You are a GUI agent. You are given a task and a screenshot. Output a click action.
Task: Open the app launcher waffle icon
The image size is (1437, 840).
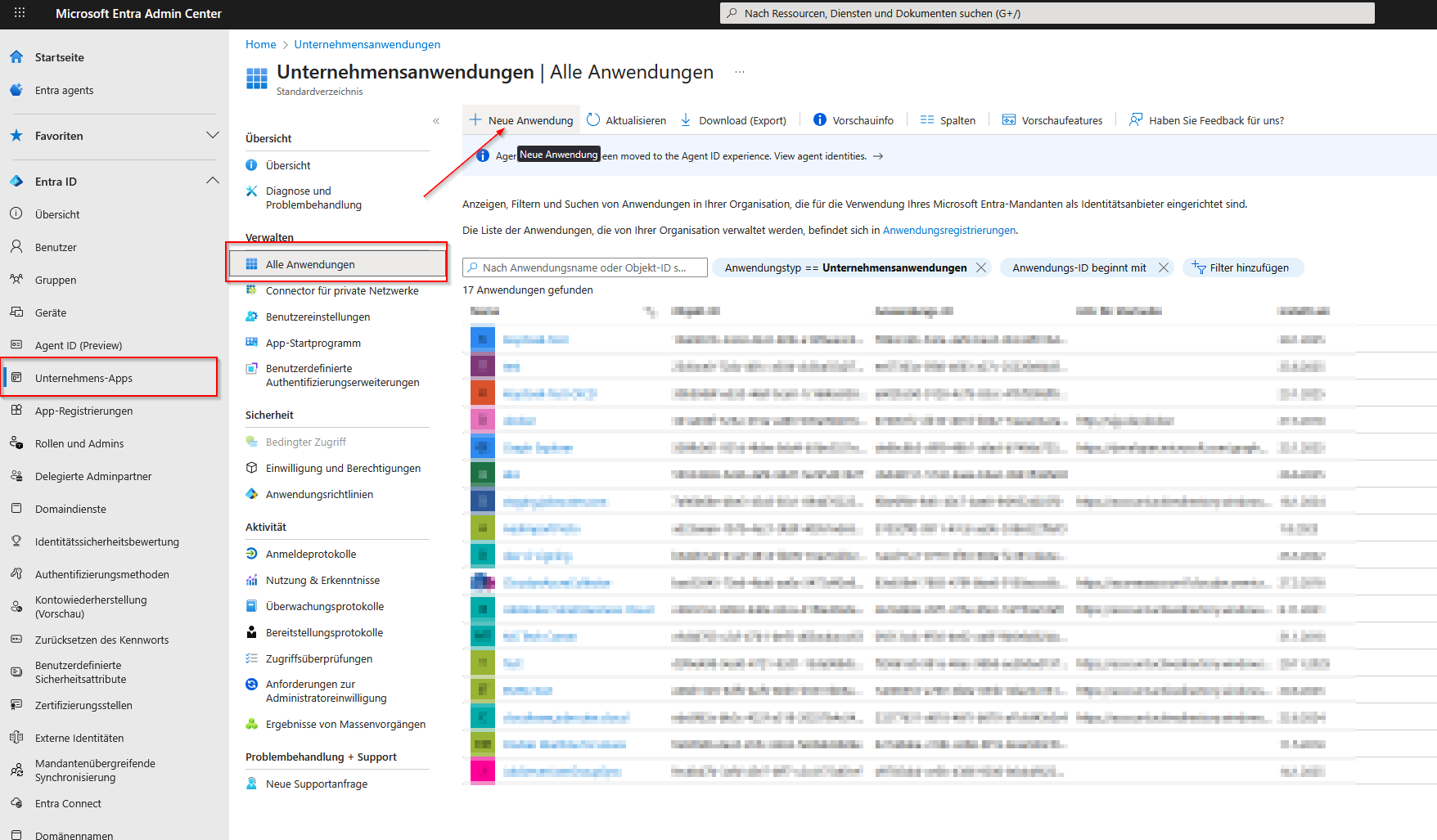click(x=20, y=13)
